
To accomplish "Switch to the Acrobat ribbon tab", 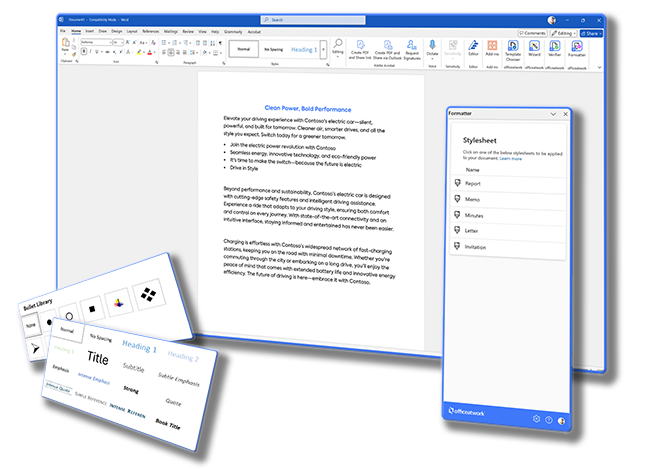I will [254, 32].
